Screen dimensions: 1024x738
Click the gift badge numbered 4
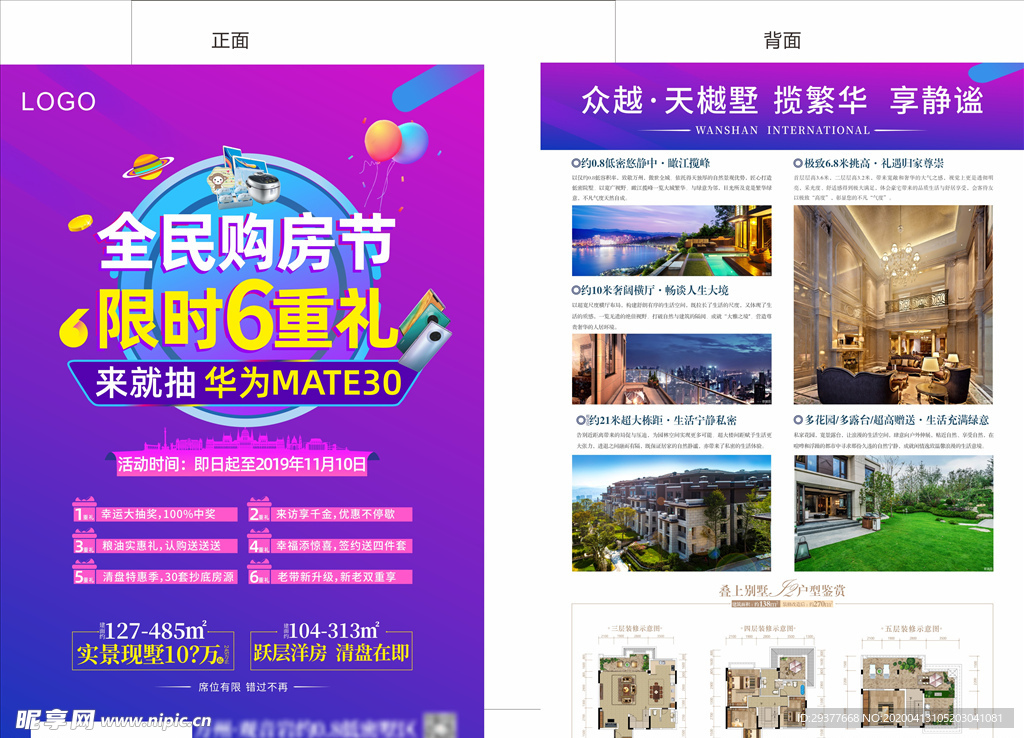[259, 542]
